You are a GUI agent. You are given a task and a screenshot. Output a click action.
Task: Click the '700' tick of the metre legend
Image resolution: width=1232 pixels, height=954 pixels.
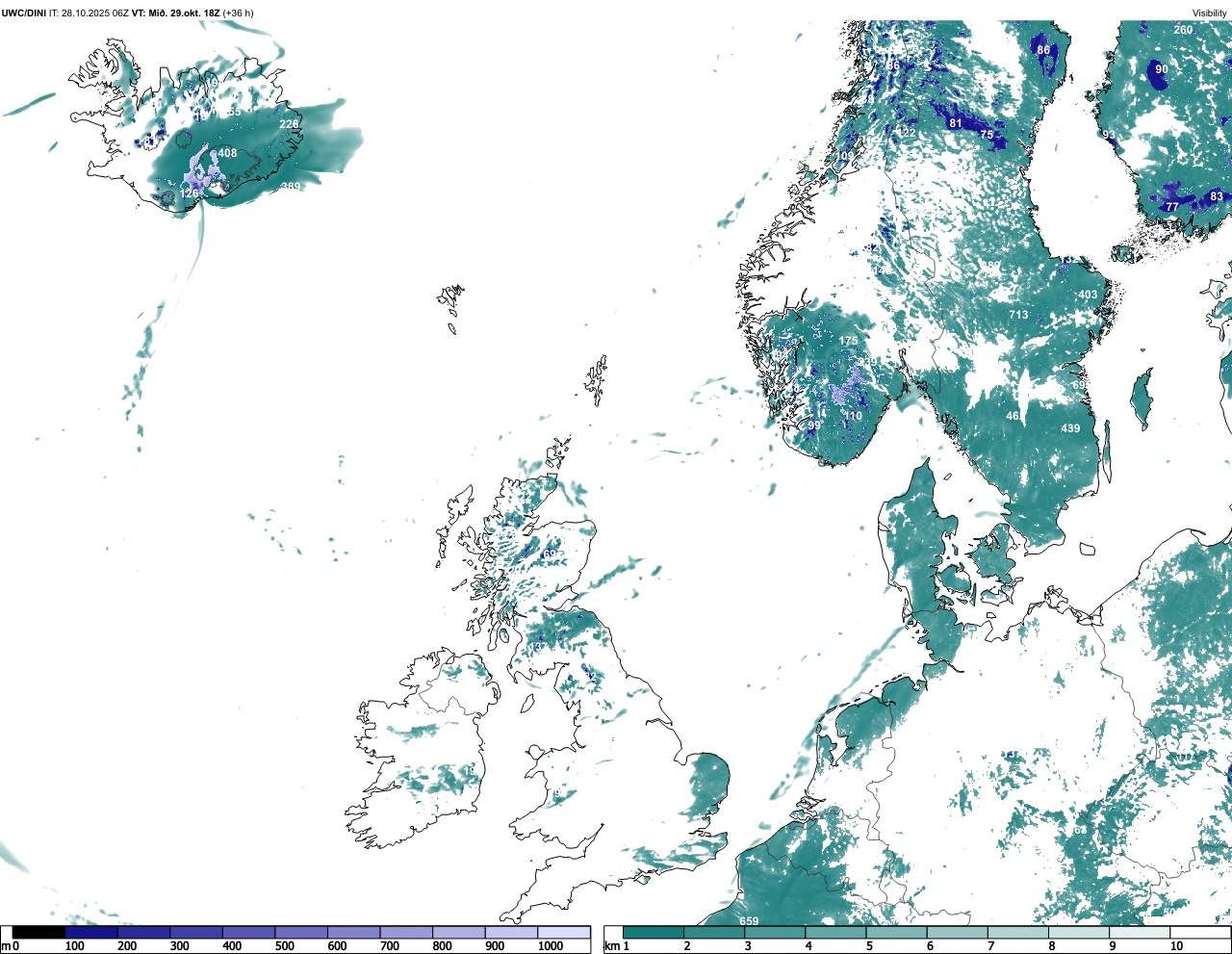click(390, 946)
